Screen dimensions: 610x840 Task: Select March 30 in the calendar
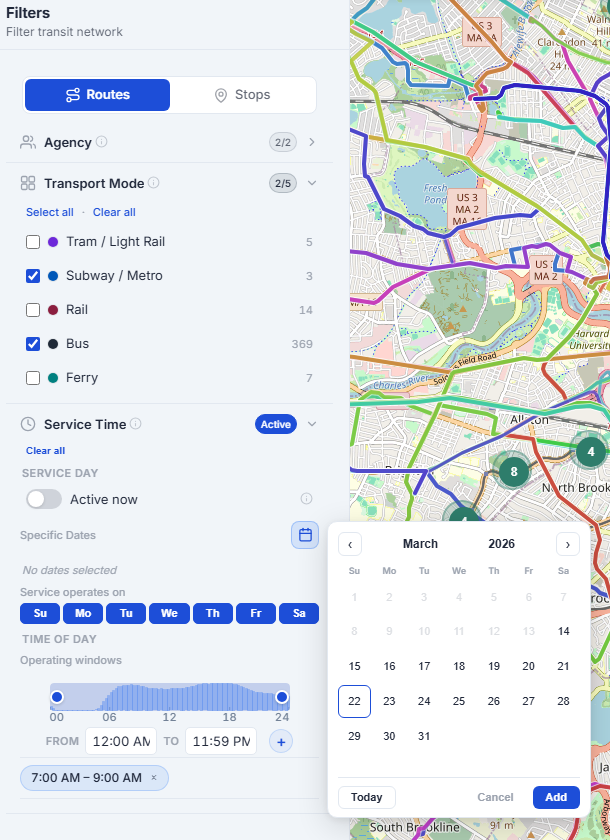(x=389, y=736)
